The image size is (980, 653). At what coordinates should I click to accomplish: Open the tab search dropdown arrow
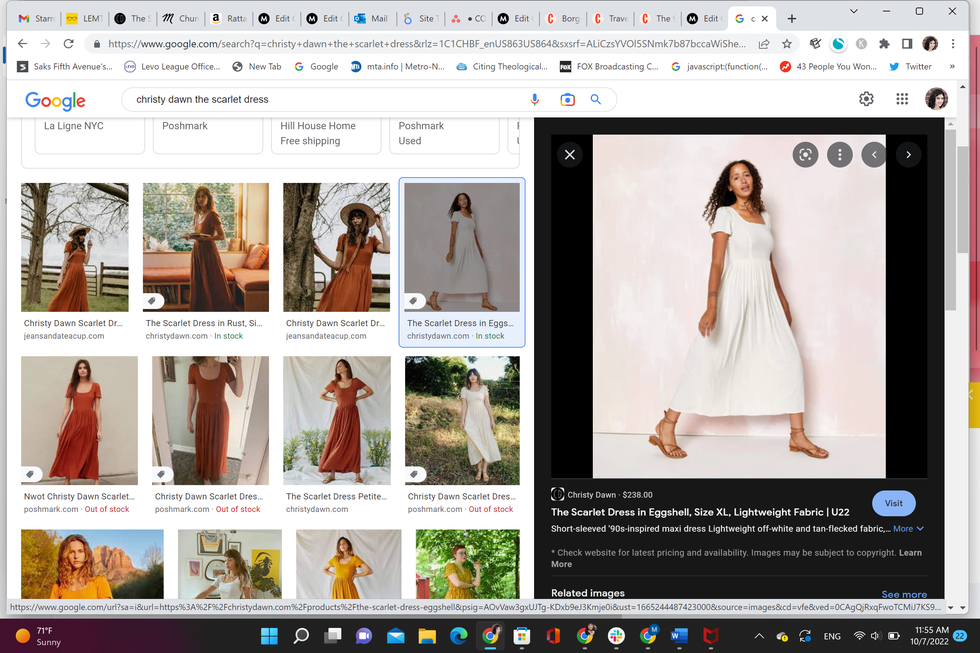[x=854, y=11]
